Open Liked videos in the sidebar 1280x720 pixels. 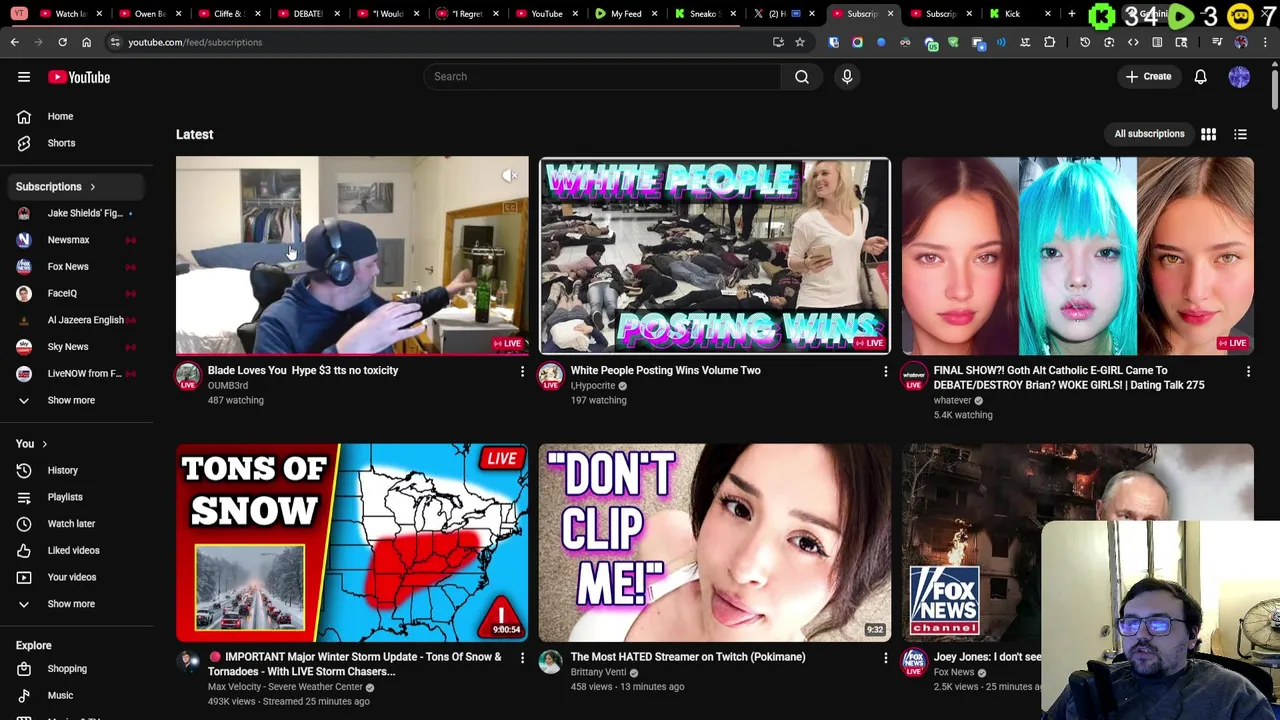(76, 551)
